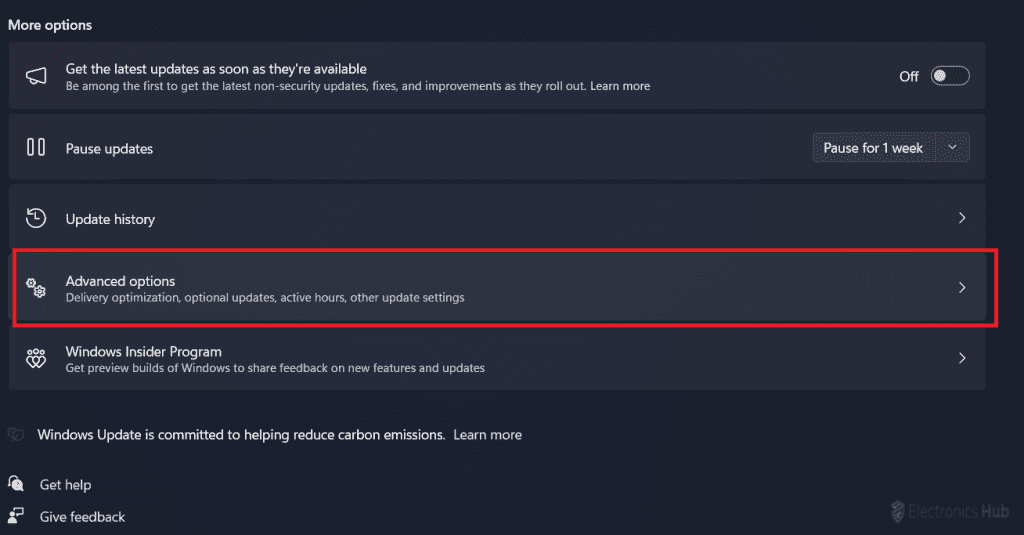Click the Give feedback link

pyautogui.click(x=82, y=517)
